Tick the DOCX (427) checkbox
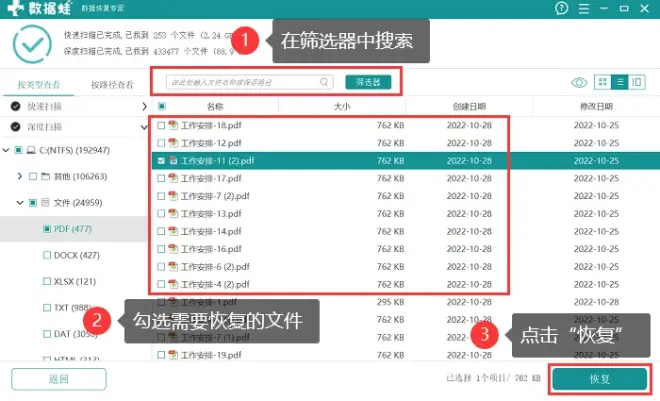Screen dimensions: 660x401 point(47,255)
